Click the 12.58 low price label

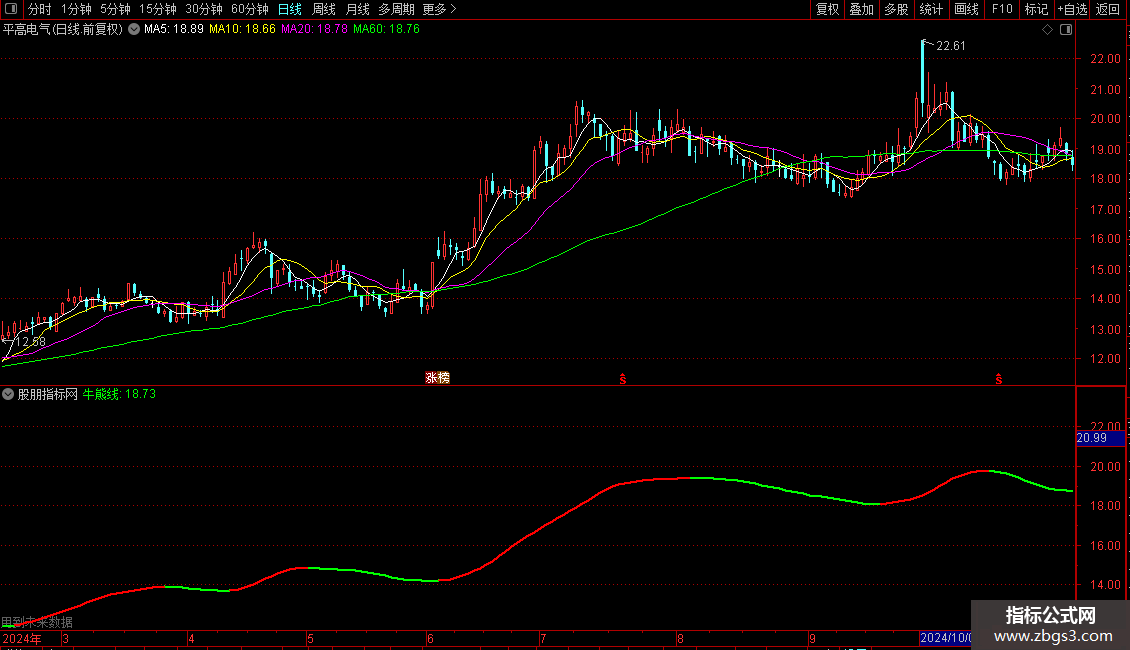(x=30, y=342)
